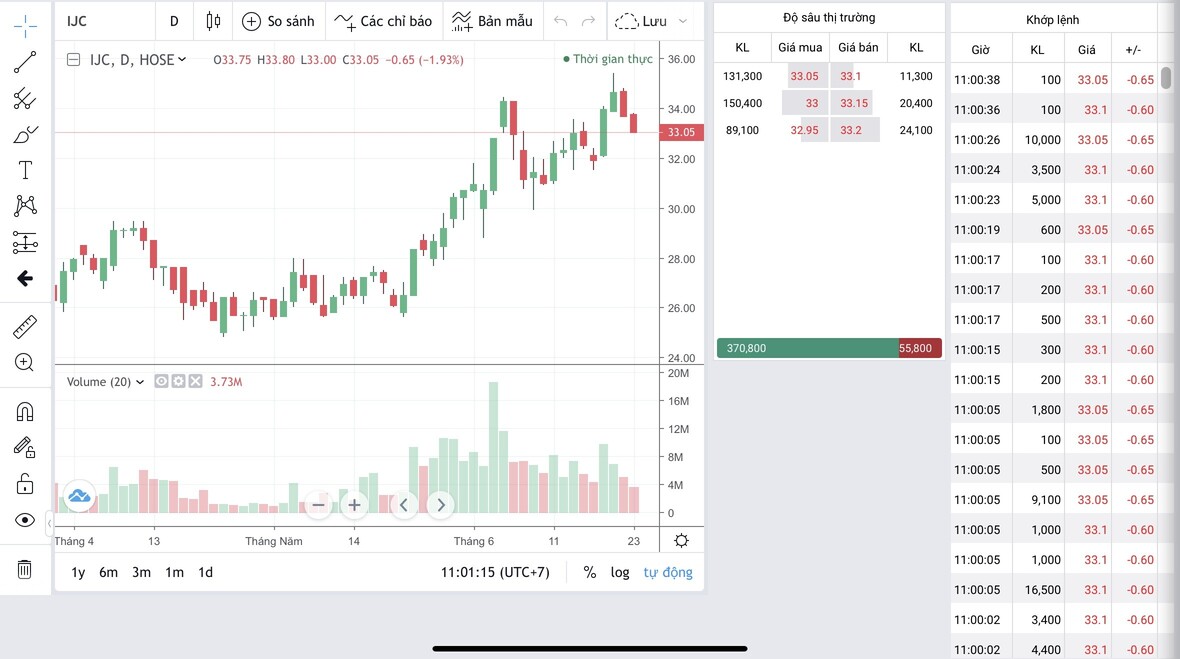Zoom out chart with minus button
The height and width of the screenshot is (659, 1180).
[318, 505]
